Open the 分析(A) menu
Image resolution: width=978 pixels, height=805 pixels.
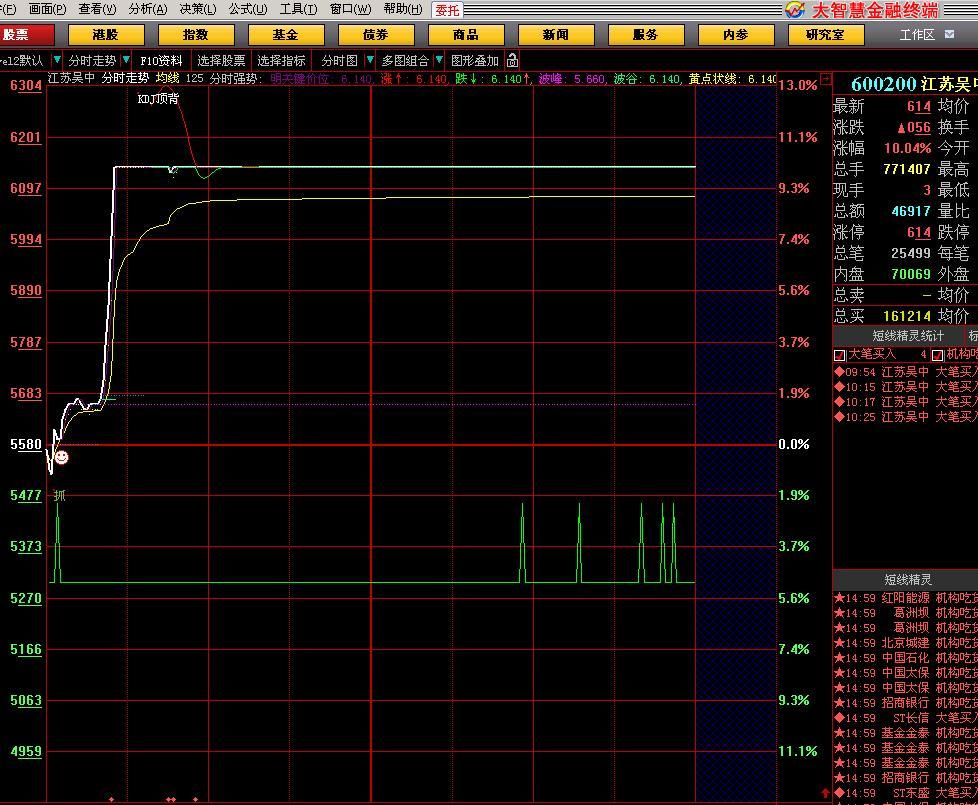(x=148, y=9)
